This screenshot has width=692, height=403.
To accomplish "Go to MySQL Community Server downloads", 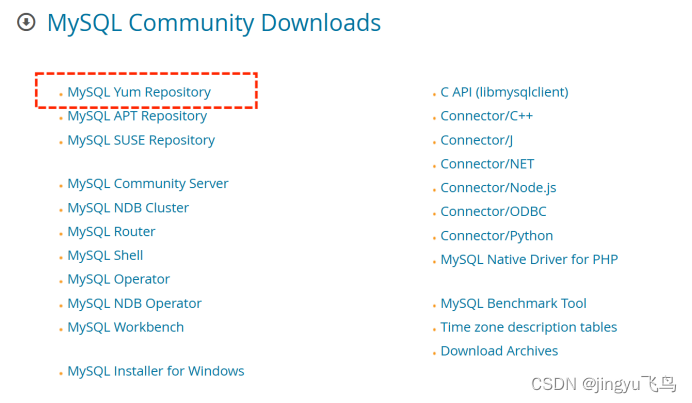I will pos(148,184).
